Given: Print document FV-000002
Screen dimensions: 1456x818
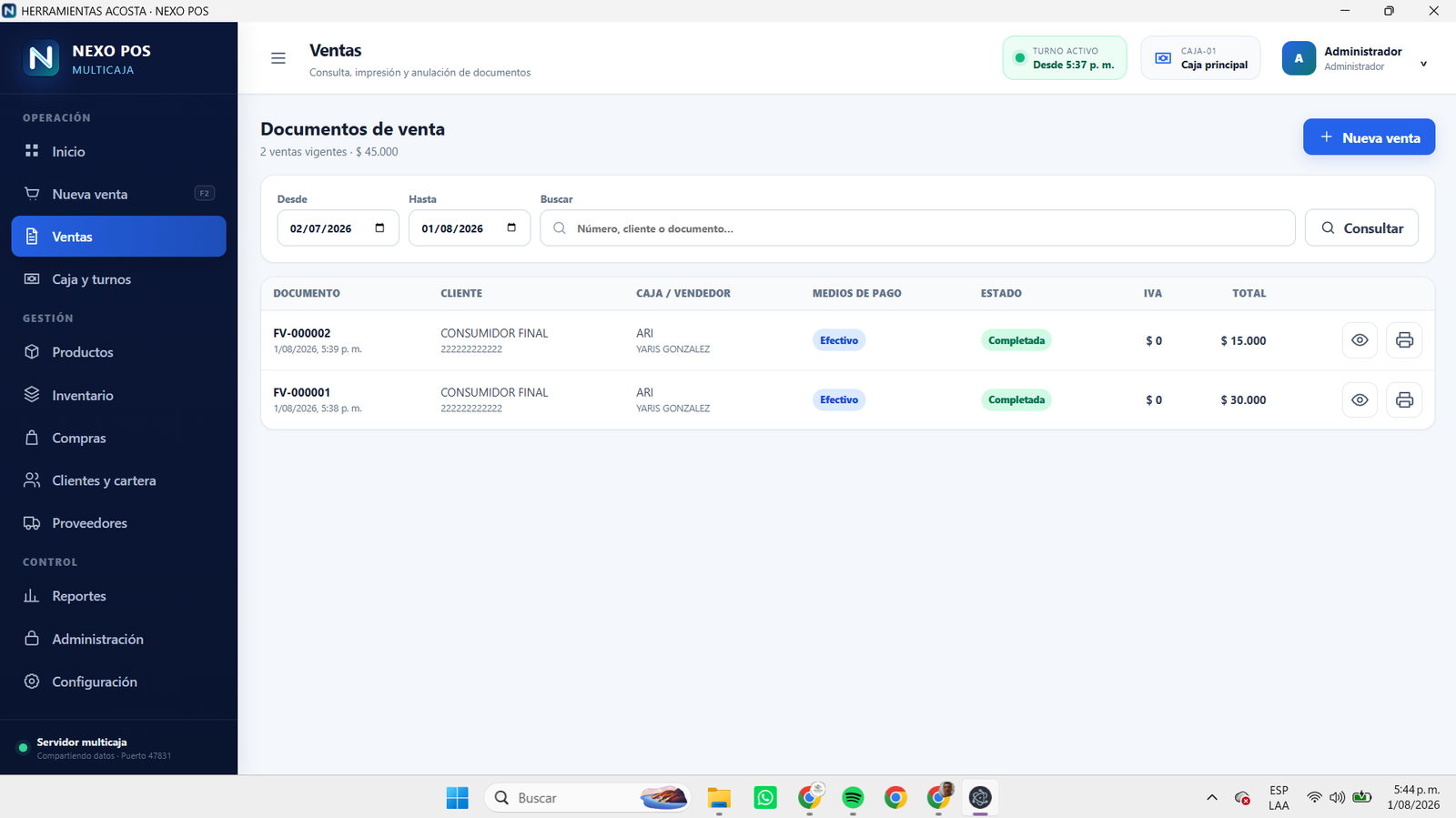Looking at the screenshot, I should 1404,340.
